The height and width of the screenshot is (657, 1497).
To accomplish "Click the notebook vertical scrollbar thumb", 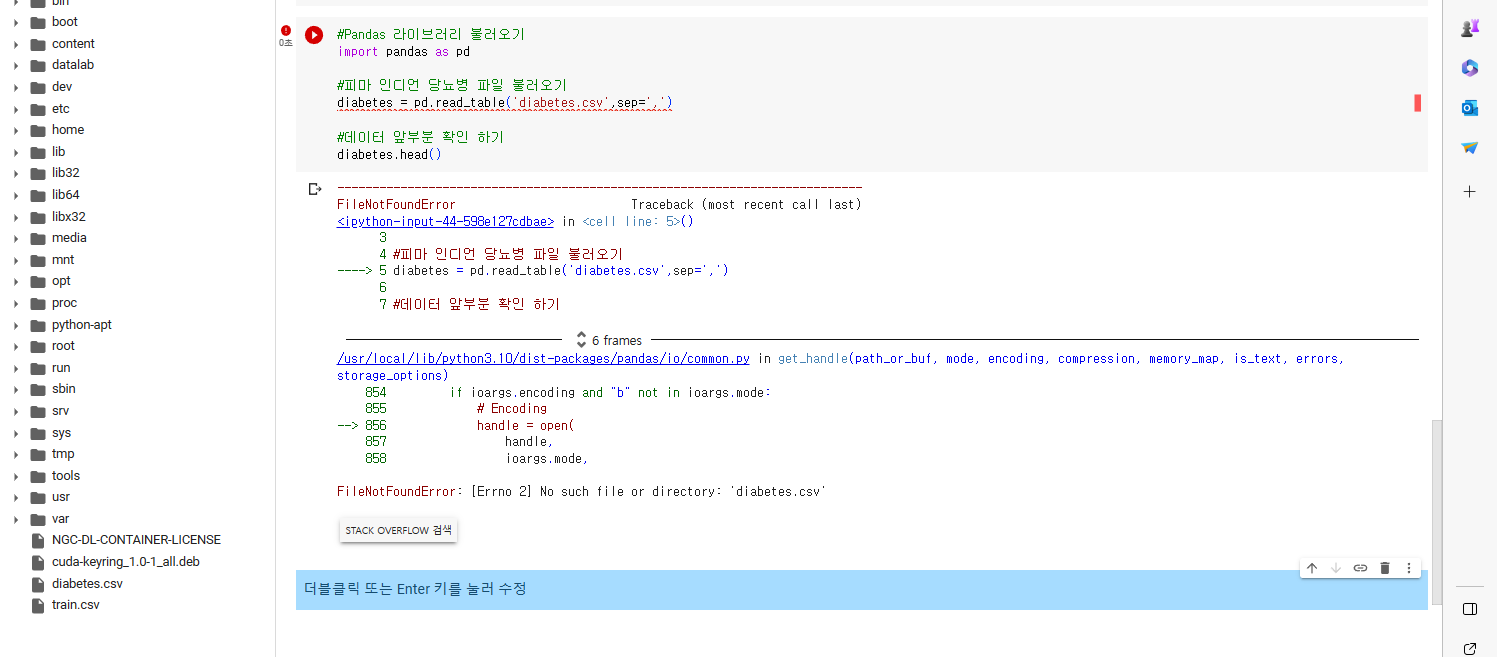I will 1437,512.
